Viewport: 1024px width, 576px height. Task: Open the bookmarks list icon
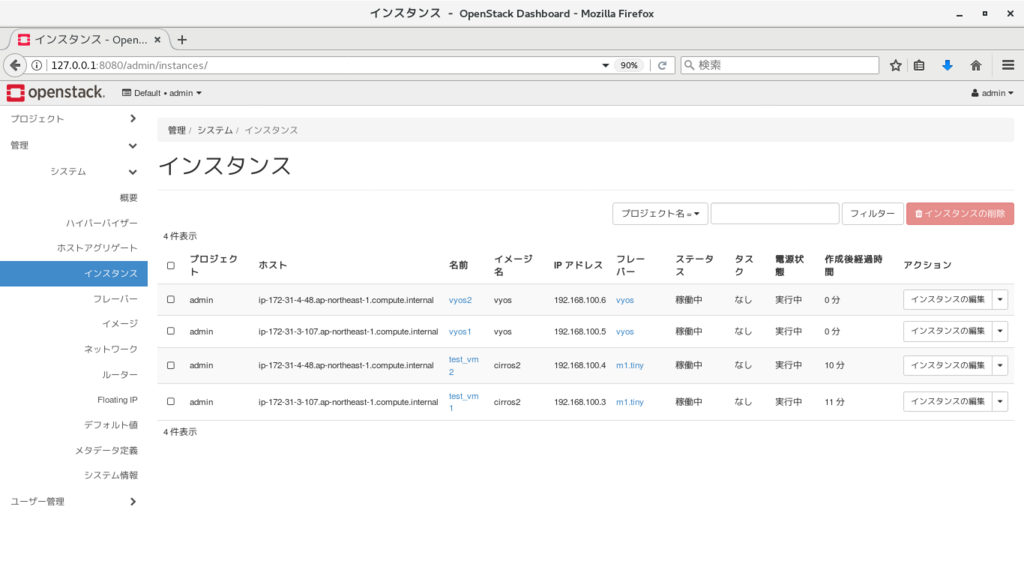point(919,65)
